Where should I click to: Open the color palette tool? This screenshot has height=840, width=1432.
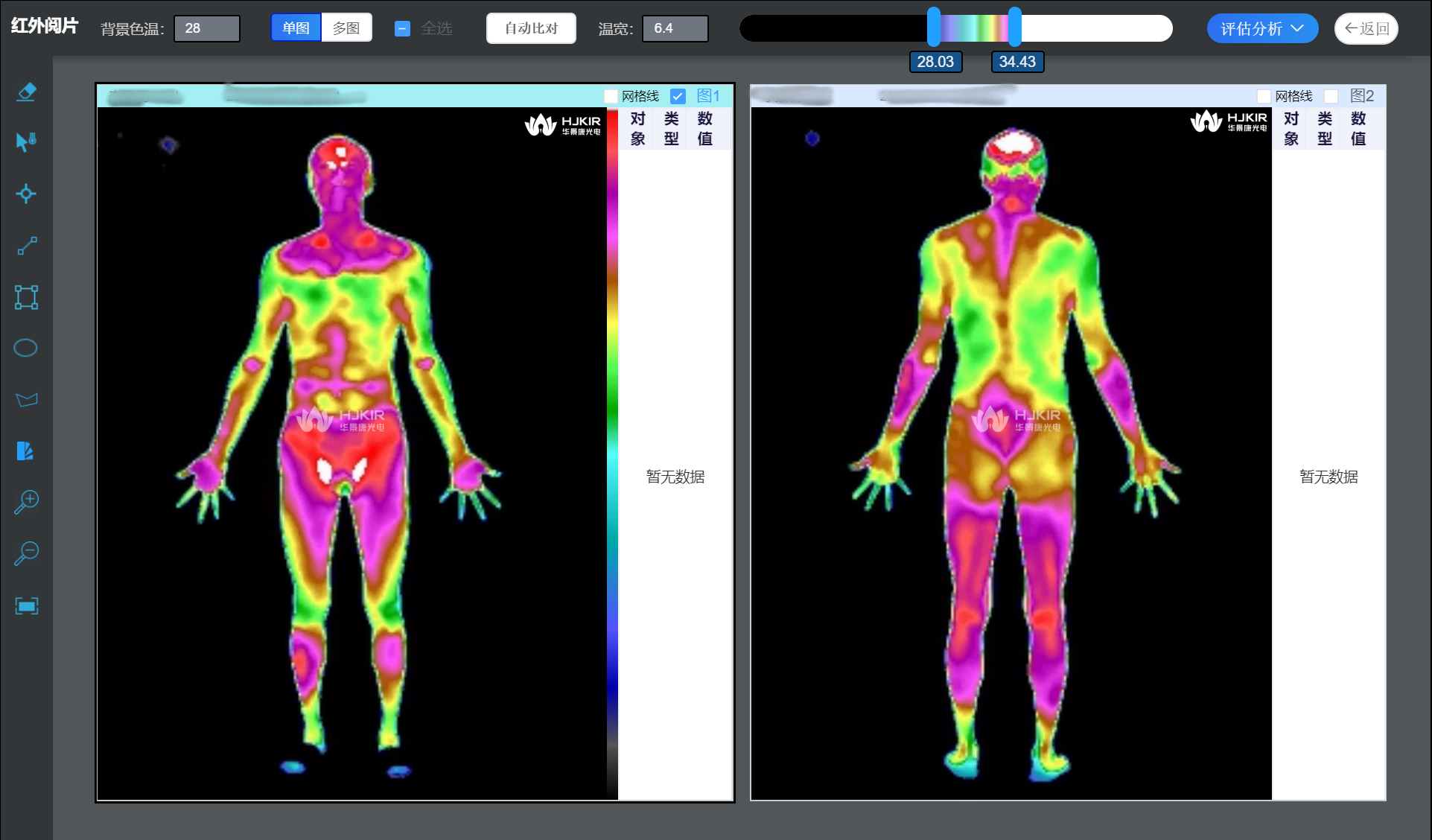tap(25, 451)
